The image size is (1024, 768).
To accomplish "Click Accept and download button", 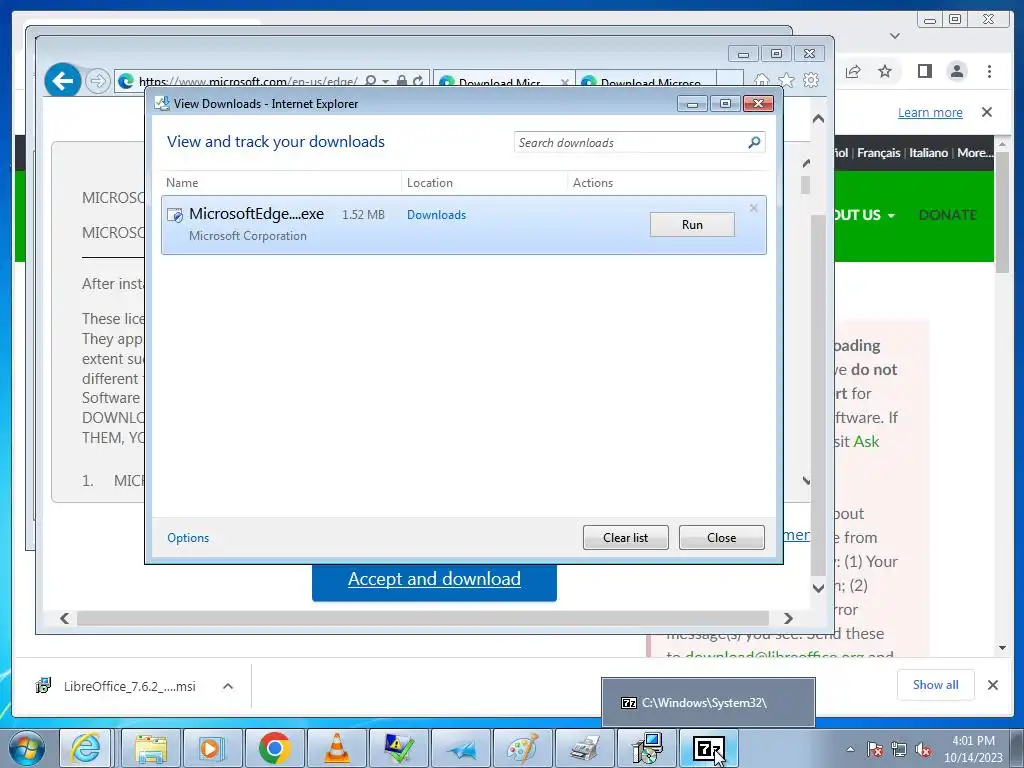I will pos(434,579).
